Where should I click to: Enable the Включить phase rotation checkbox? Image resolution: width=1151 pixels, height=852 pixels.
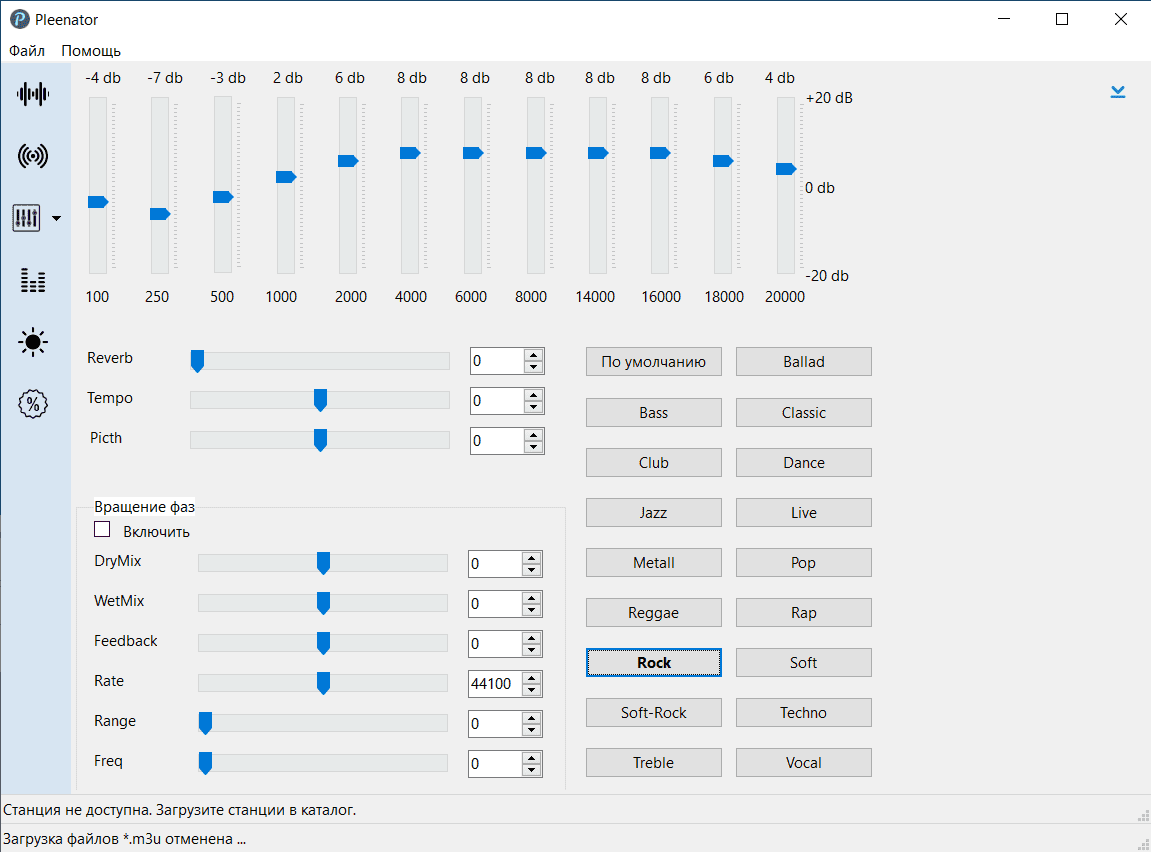pyautogui.click(x=102, y=530)
